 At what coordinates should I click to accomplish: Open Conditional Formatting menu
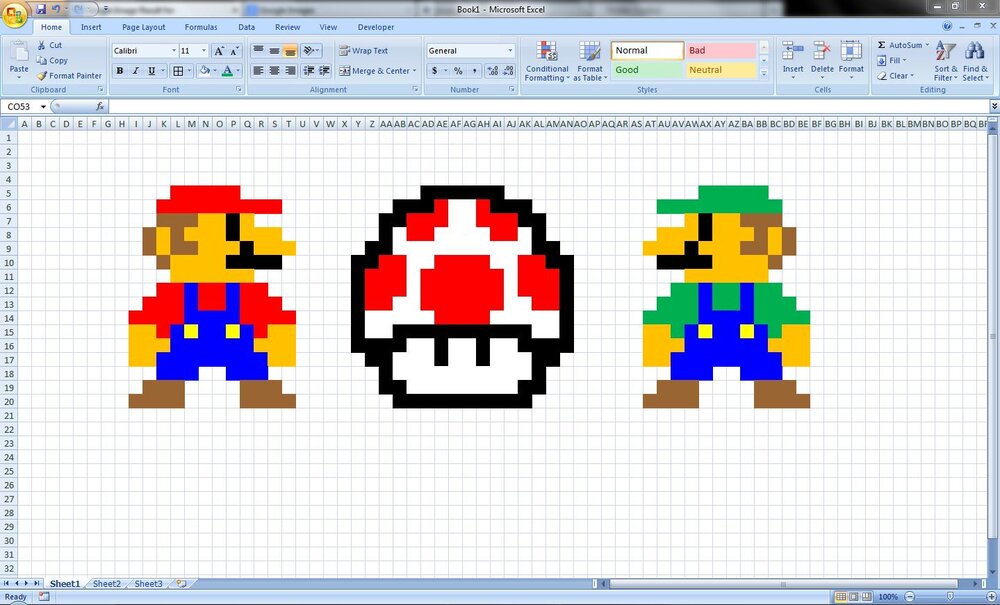[x=547, y=61]
